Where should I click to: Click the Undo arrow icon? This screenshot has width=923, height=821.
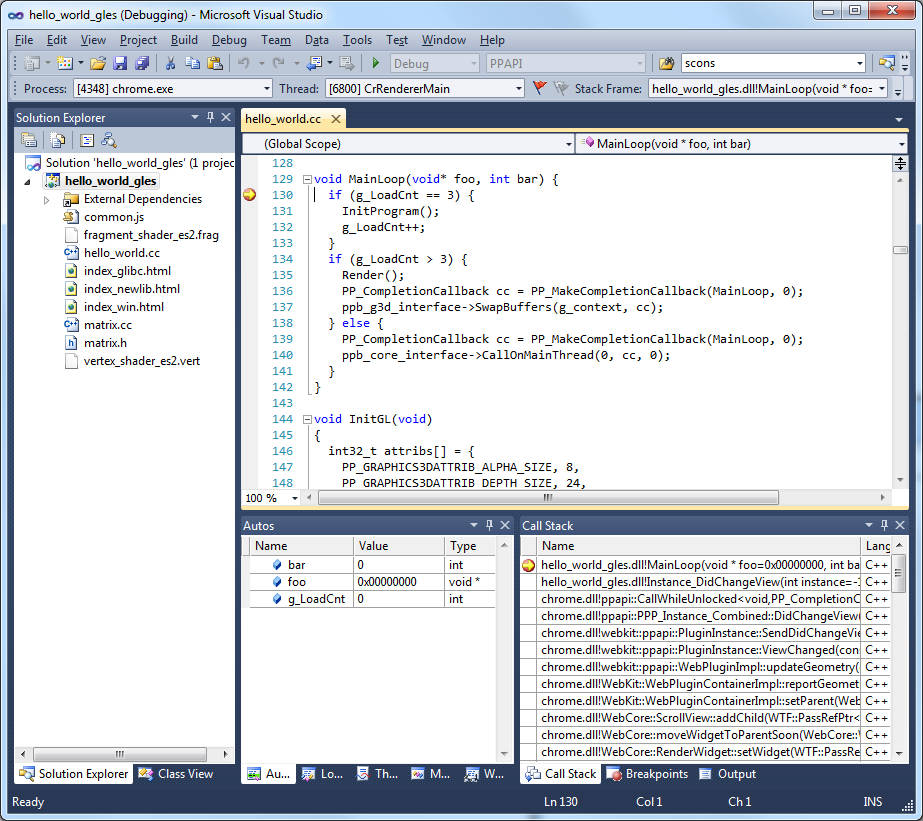pyautogui.click(x=244, y=63)
